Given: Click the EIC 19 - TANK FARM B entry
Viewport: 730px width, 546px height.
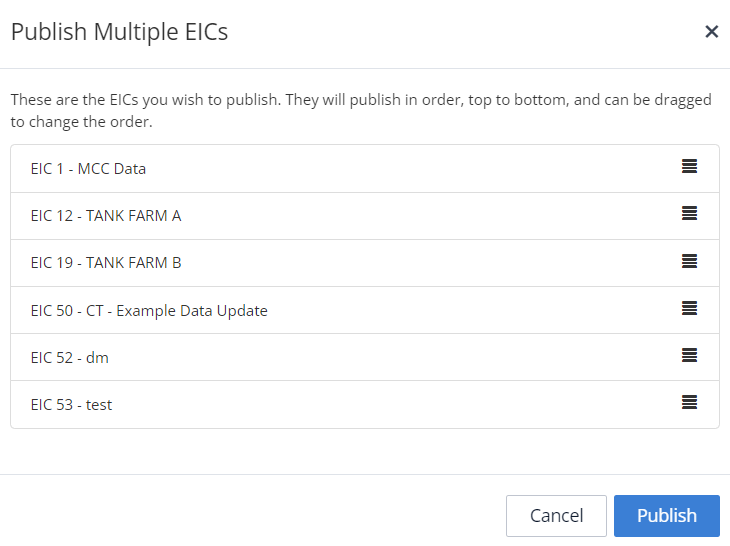Looking at the screenshot, I should 365,263.
